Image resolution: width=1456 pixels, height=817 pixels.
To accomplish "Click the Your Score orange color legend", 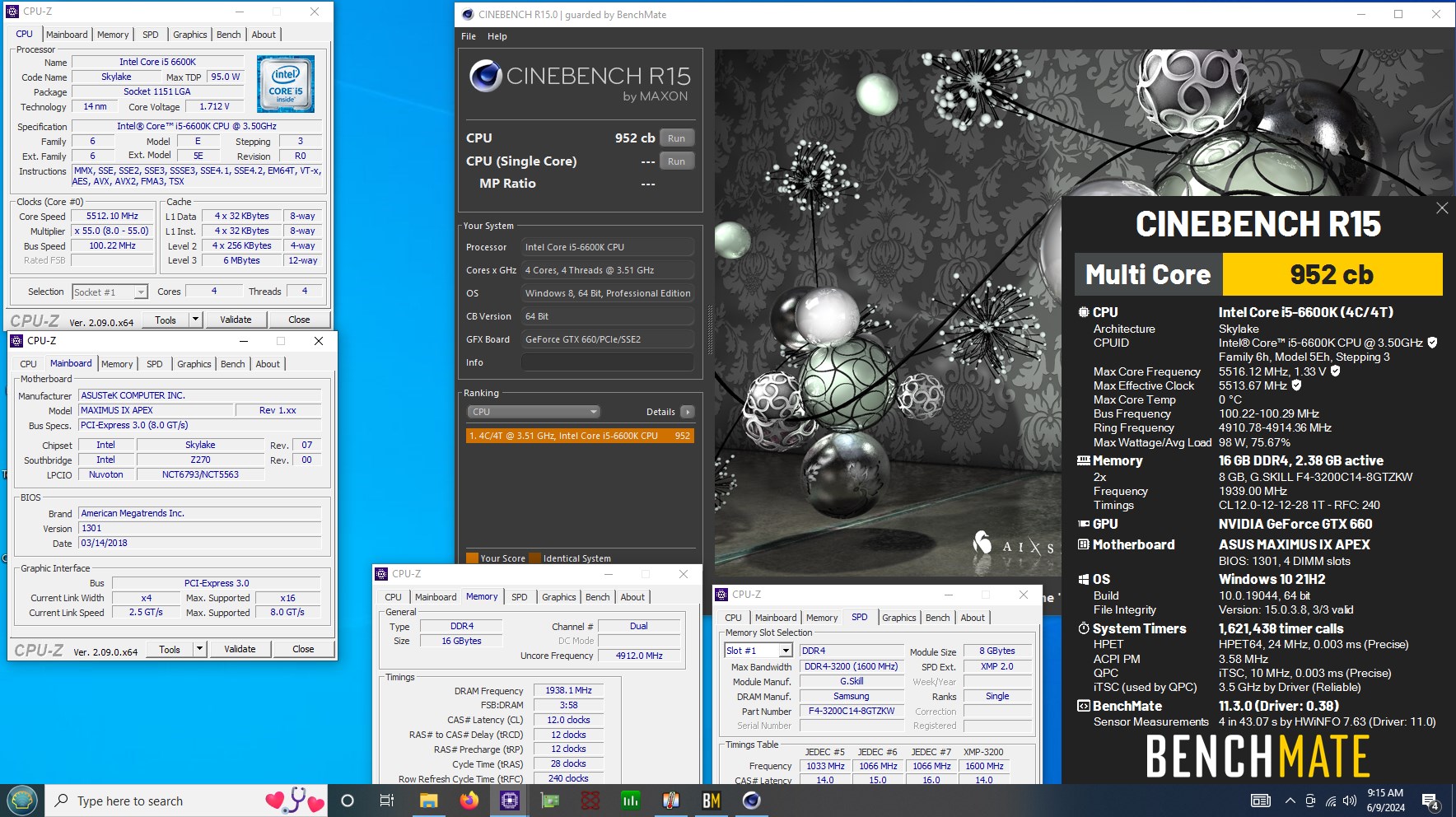I will (472, 558).
